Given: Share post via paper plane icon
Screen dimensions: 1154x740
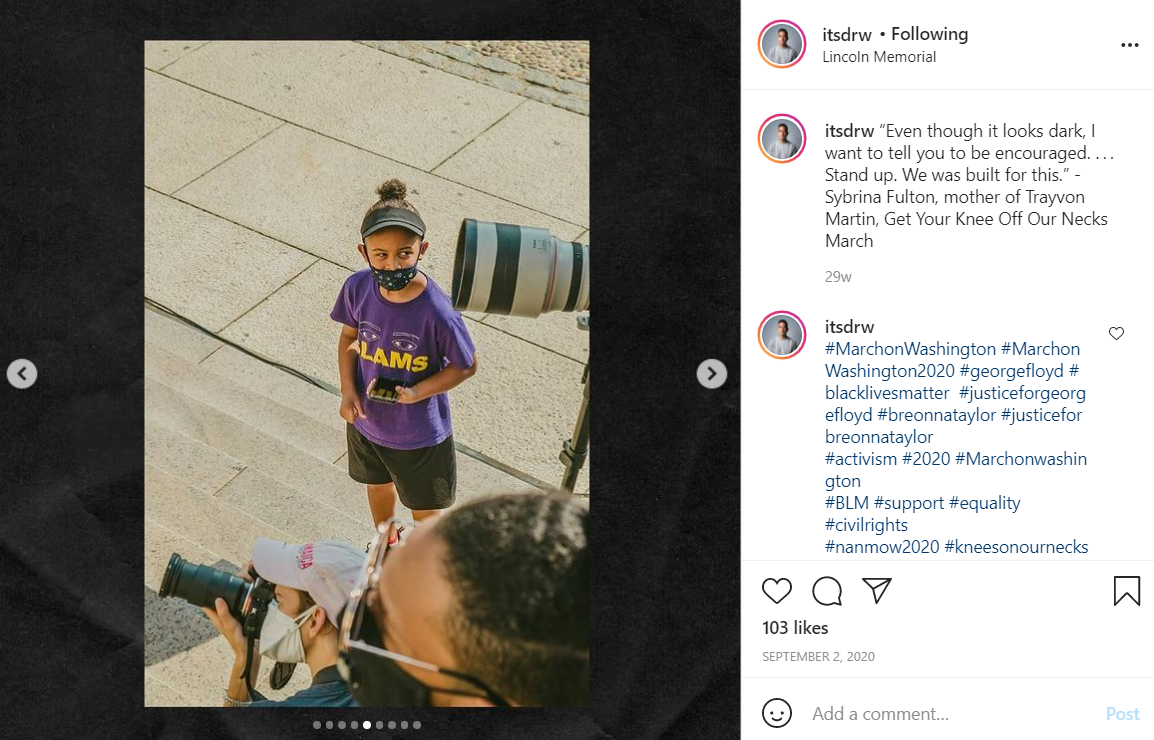Looking at the screenshot, I should [877, 591].
